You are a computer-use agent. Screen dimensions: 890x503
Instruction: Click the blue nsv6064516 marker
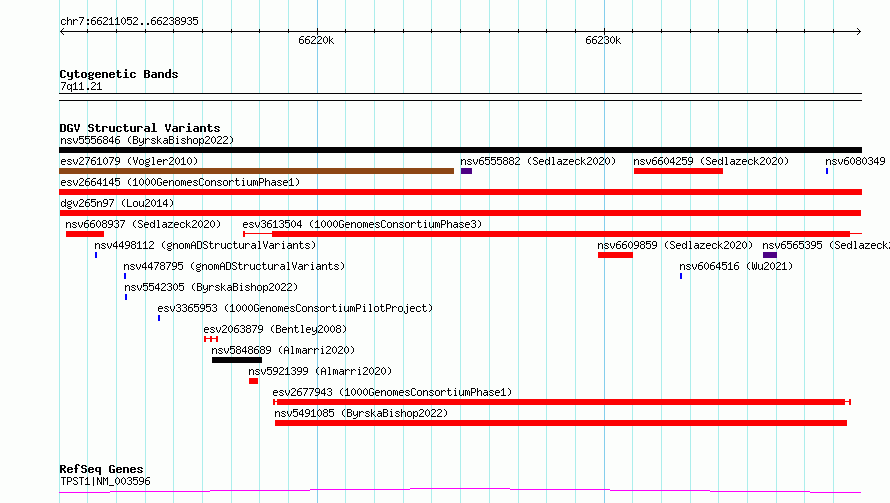(681, 276)
